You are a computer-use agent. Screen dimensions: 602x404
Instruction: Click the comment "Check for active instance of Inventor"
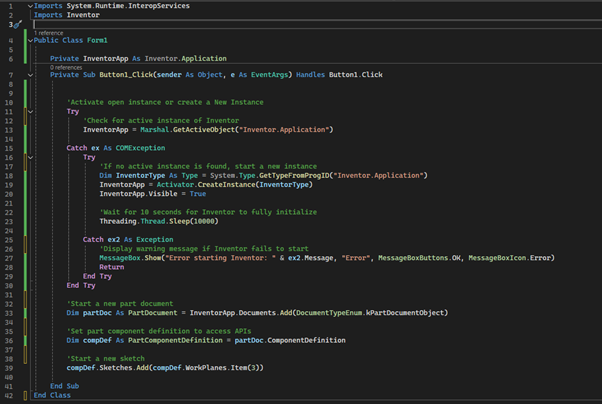coord(161,121)
